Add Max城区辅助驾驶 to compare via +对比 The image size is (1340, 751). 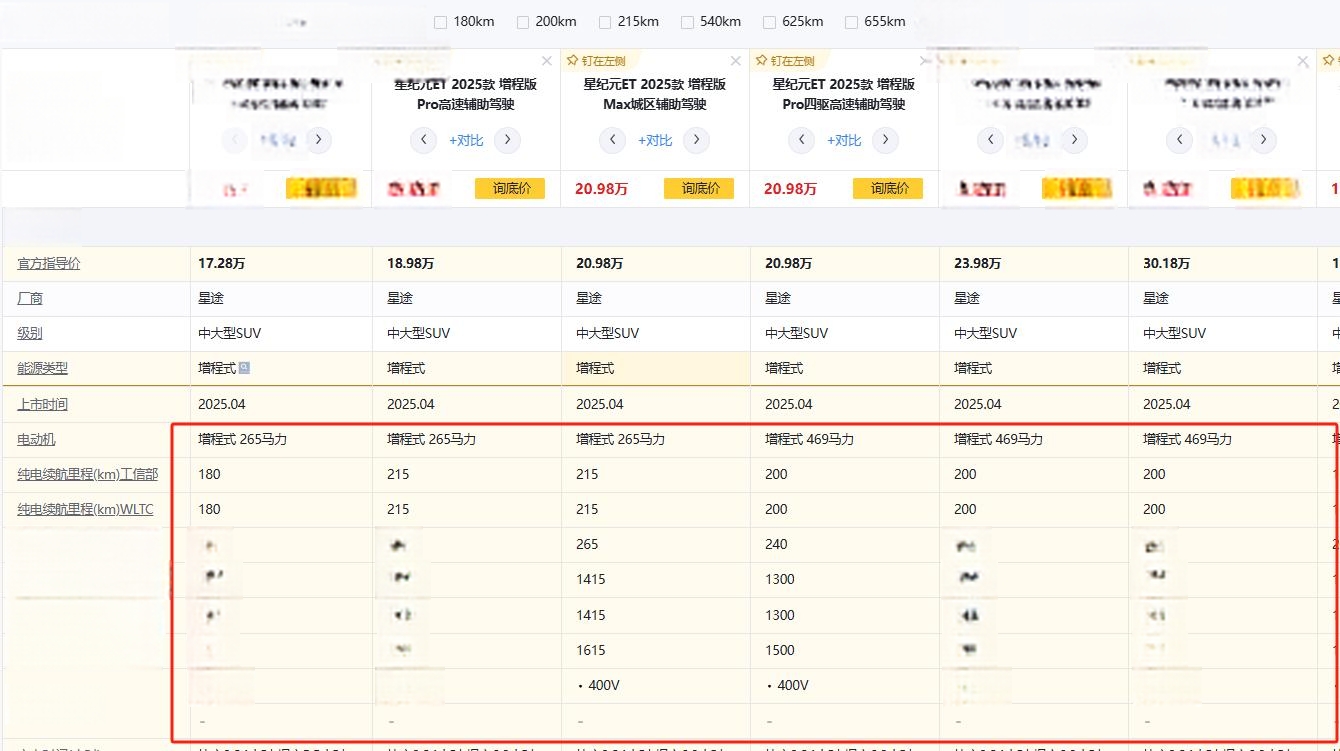click(655, 140)
